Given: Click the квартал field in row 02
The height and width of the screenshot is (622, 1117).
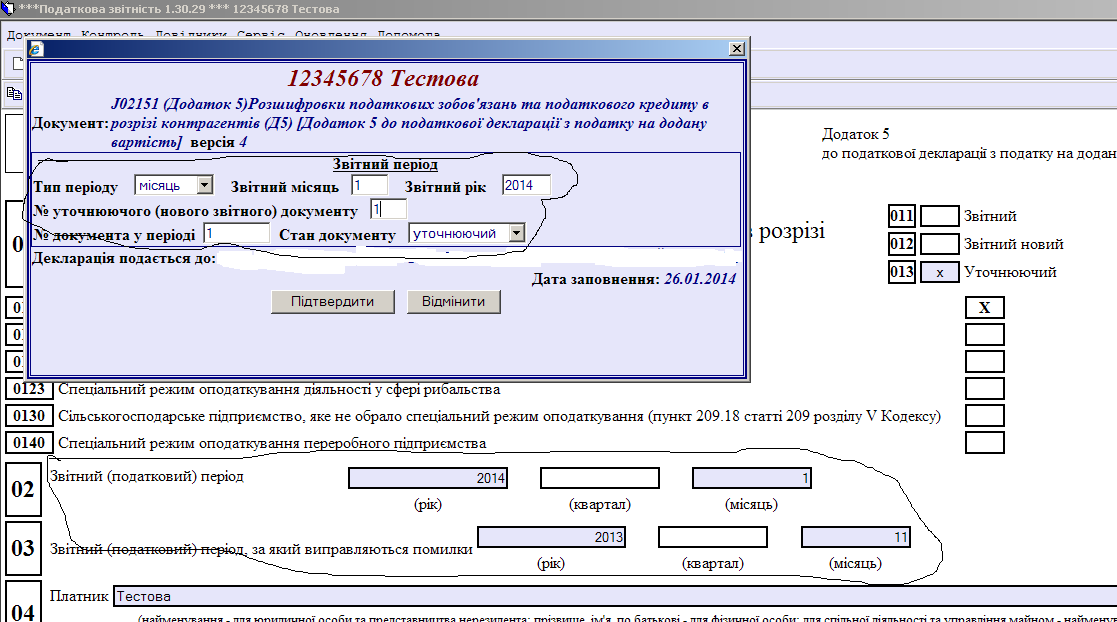Looking at the screenshot, I should (599, 478).
